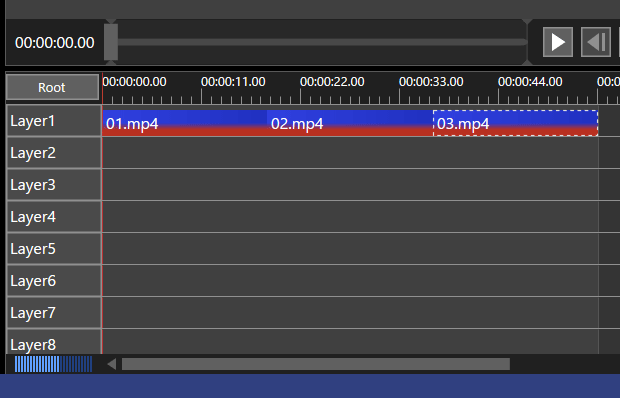
Task: Click the Layer6 label
Action: (33, 281)
